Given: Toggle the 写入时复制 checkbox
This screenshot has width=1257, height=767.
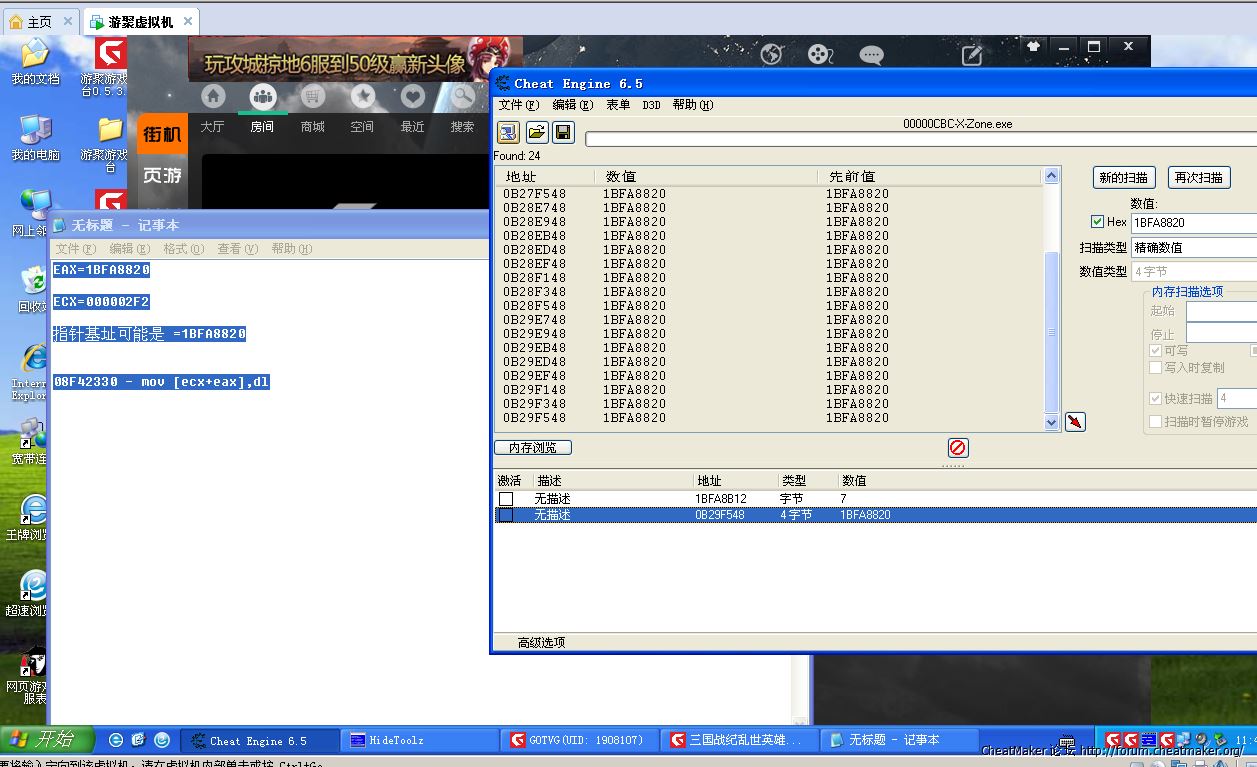Looking at the screenshot, I should pyautogui.click(x=1156, y=368).
